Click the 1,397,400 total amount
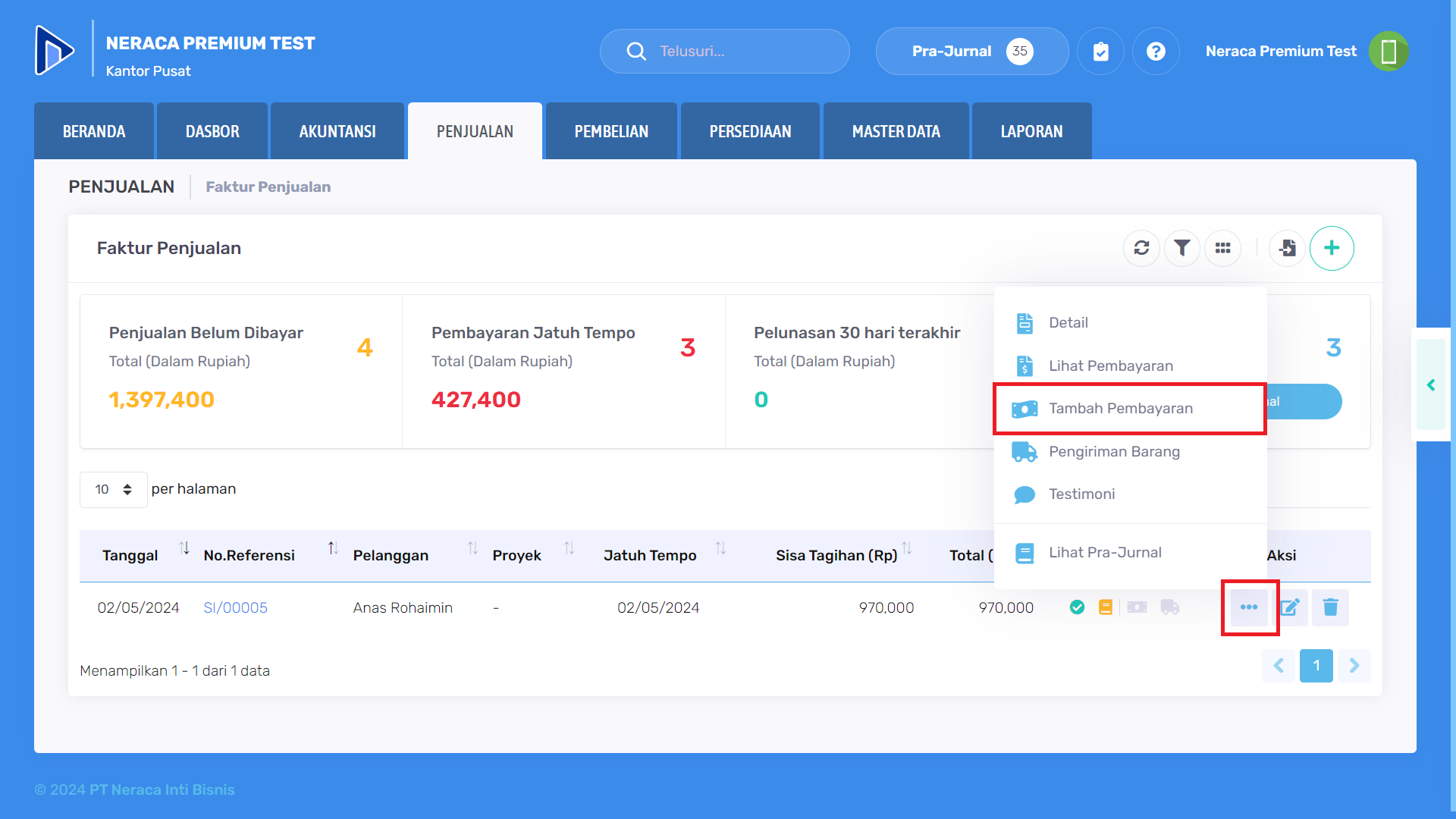 [x=162, y=400]
